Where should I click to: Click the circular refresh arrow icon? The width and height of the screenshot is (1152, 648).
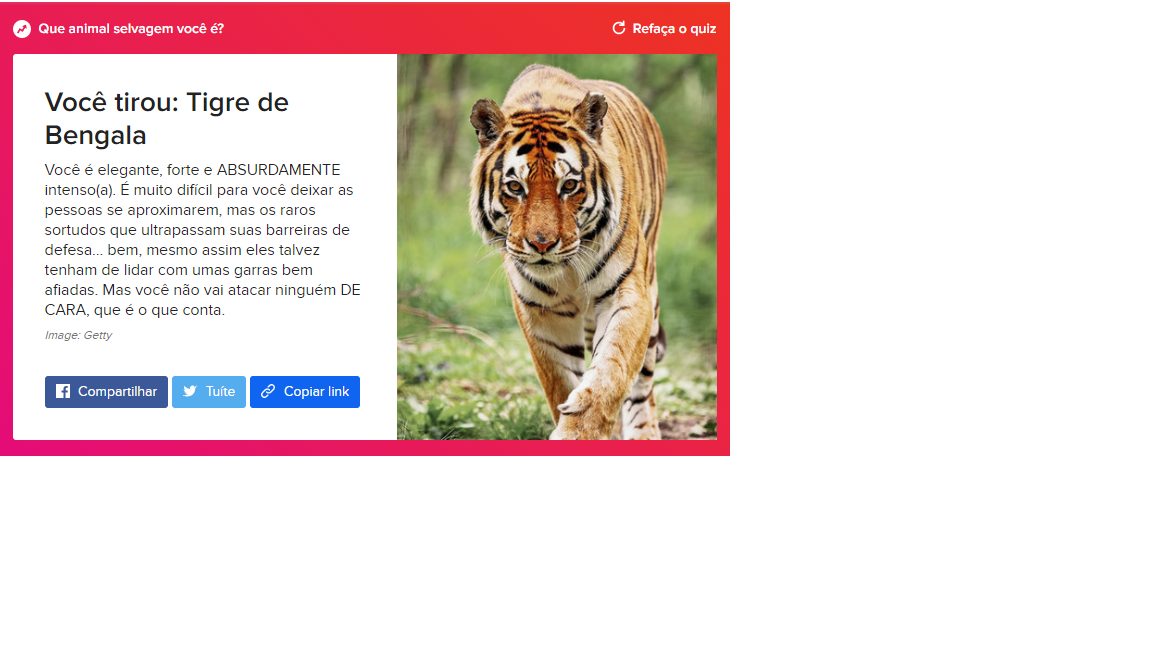pyautogui.click(x=619, y=28)
